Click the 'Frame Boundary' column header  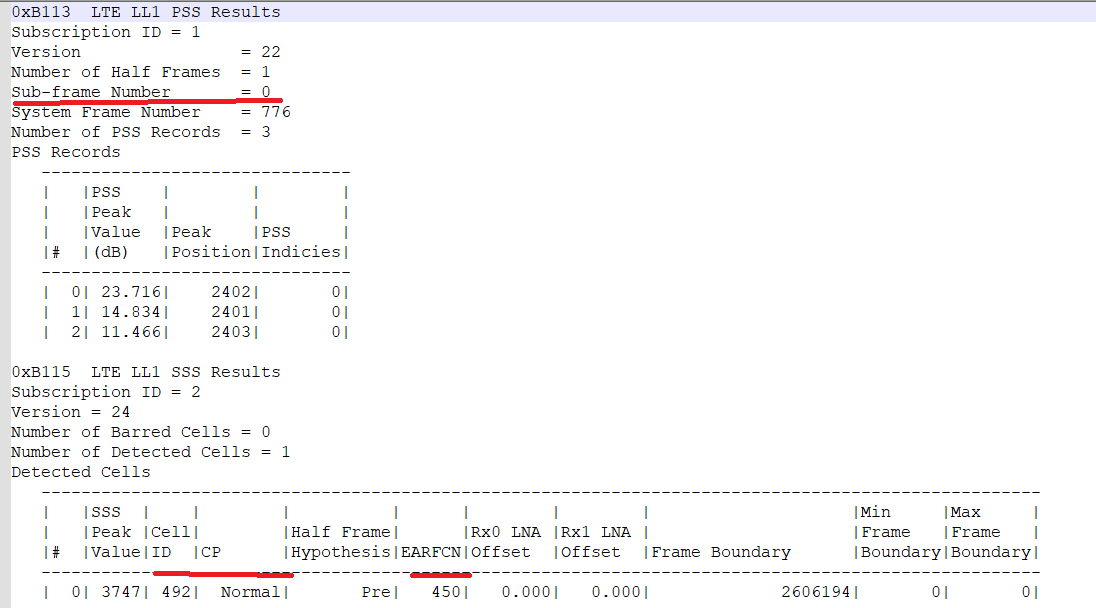(721, 552)
